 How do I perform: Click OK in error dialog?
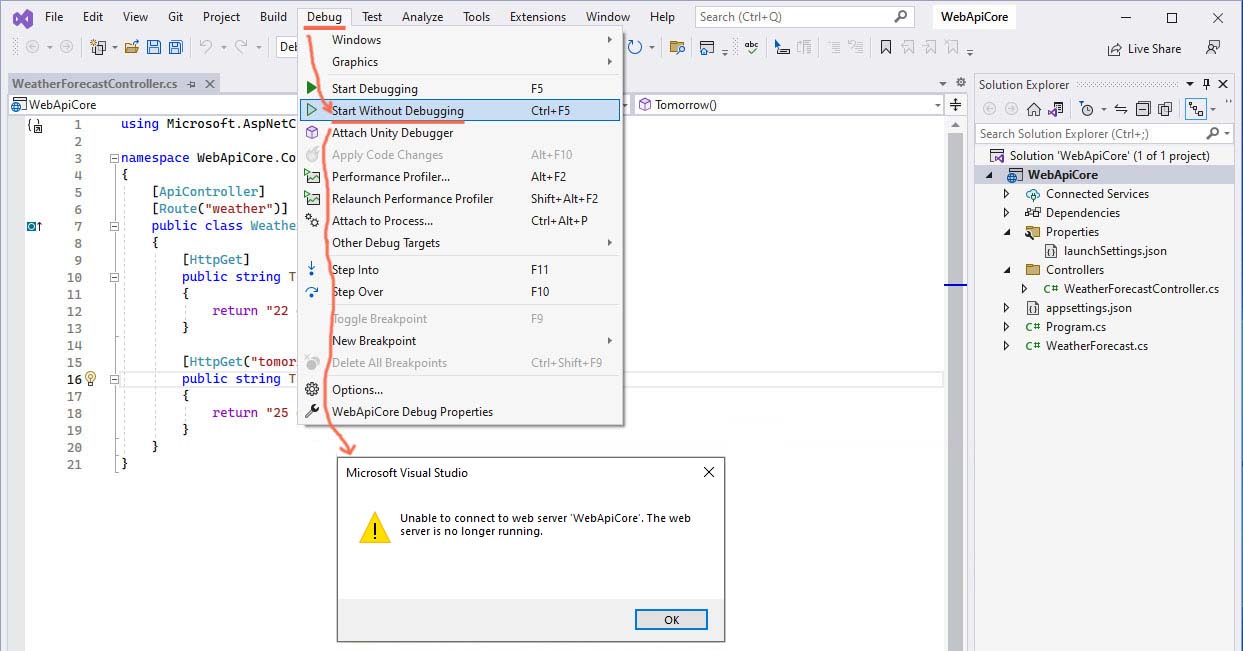coord(671,620)
